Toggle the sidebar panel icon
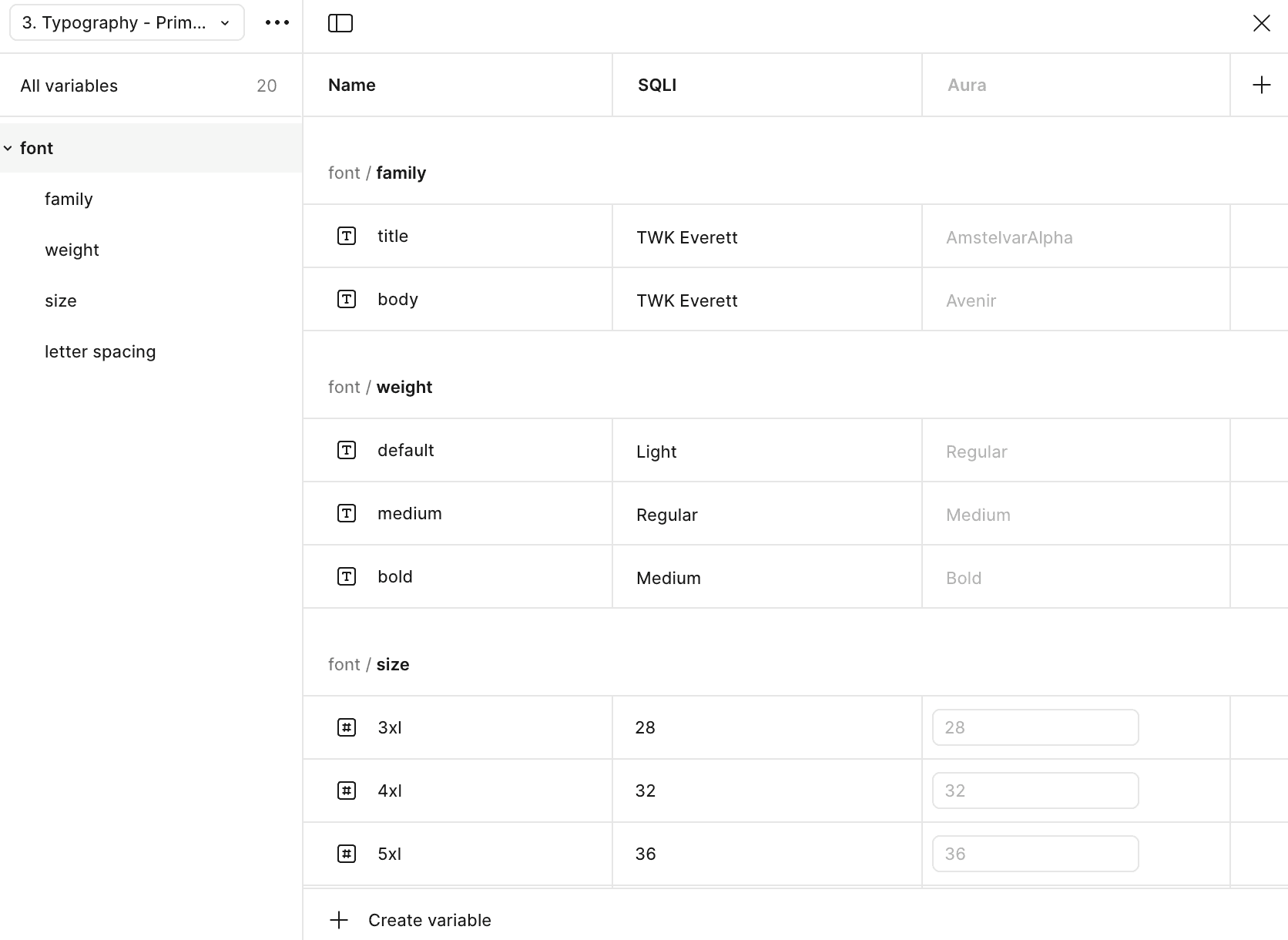The width and height of the screenshot is (1288, 940). tap(340, 23)
